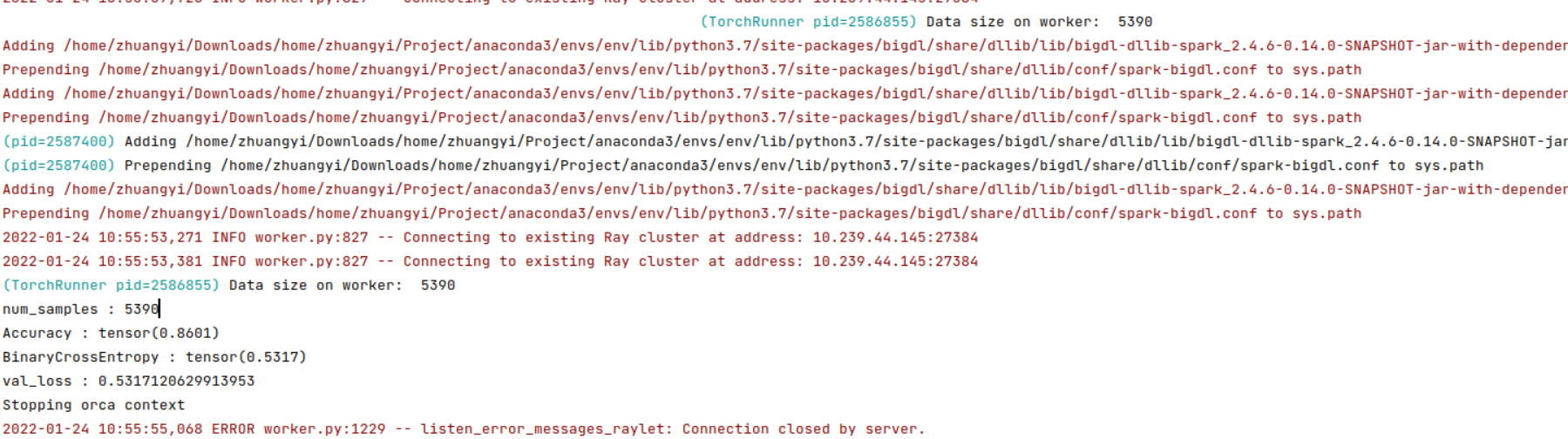This screenshot has height=439, width=1568.
Task: Click the worker.py:1229 reference
Action: coord(324,429)
